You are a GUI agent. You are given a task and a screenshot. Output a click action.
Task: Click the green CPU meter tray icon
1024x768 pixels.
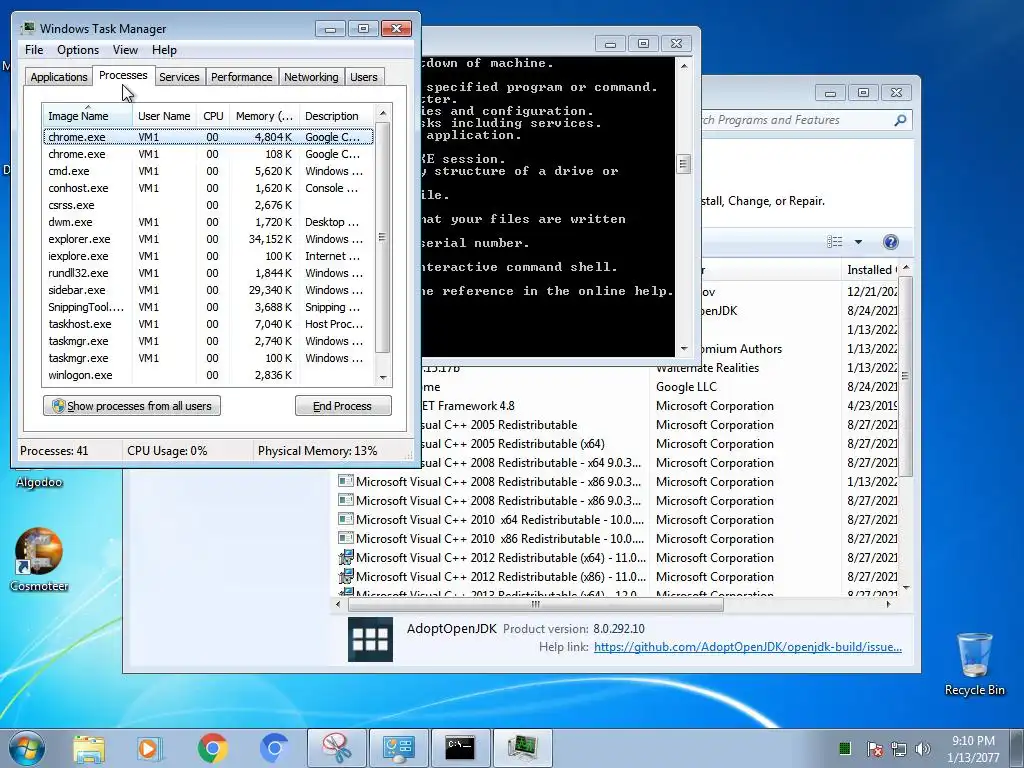pyautogui.click(x=844, y=748)
